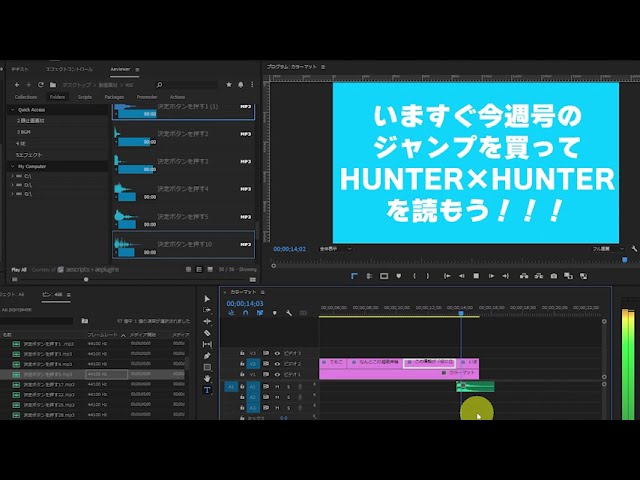This screenshot has height=480, width=640.
Task: Open the playback resolution dropdown フル画質
Action: pos(608,249)
